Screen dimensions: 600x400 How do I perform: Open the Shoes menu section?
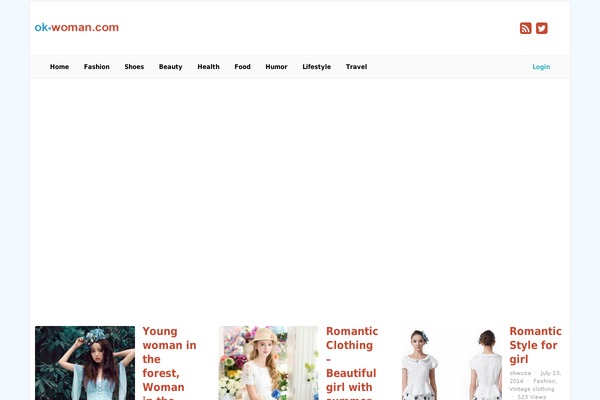click(x=134, y=67)
